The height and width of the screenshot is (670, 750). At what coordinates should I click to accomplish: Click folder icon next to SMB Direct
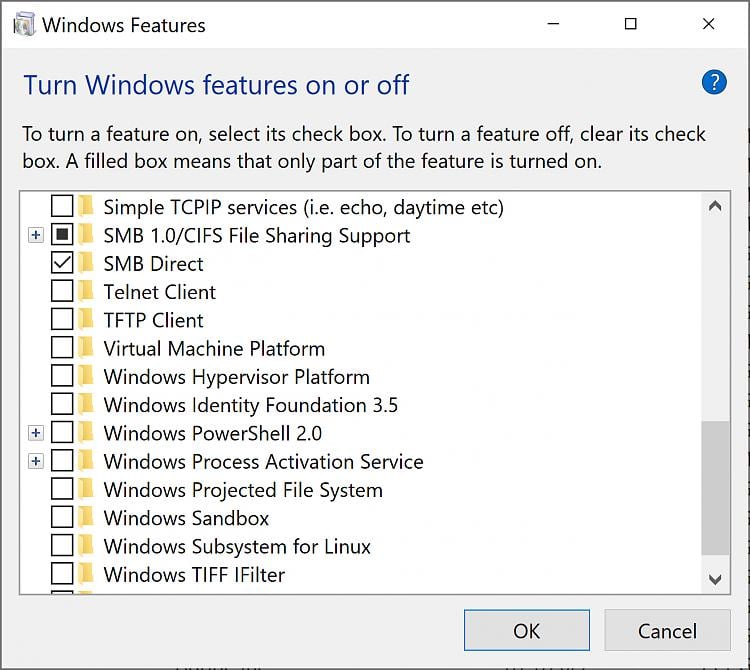[x=86, y=264]
